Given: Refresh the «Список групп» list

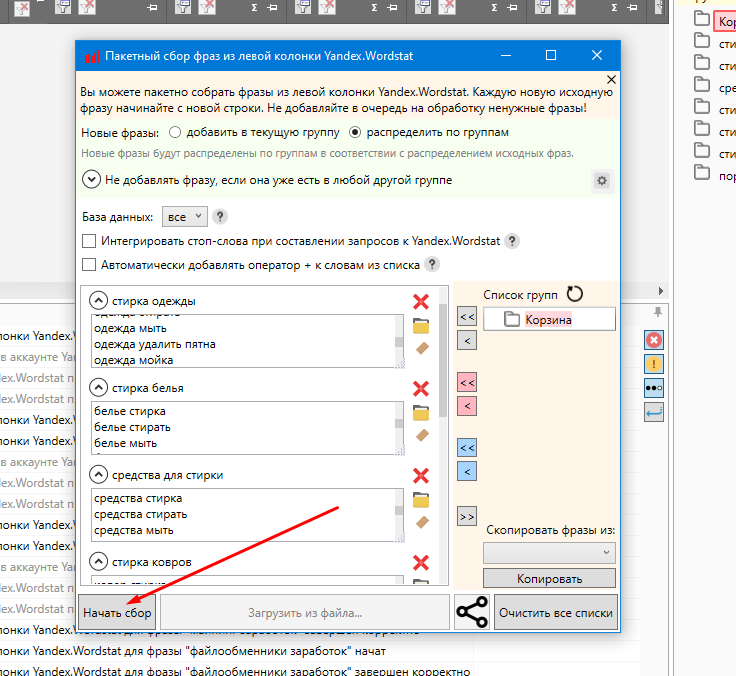Looking at the screenshot, I should [575, 294].
